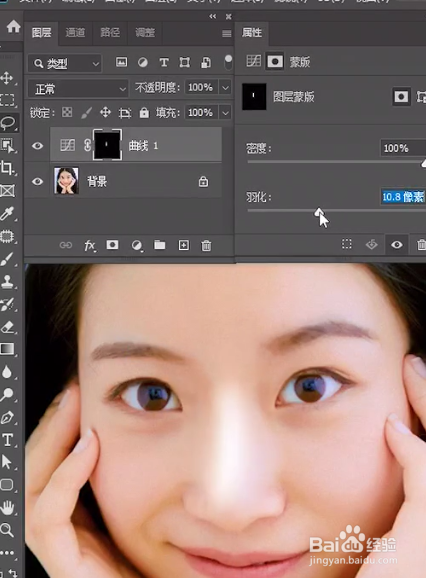Image resolution: width=426 pixels, height=578 pixels.
Task: Collapse the panel with double arrows
Action: click(x=213, y=16)
